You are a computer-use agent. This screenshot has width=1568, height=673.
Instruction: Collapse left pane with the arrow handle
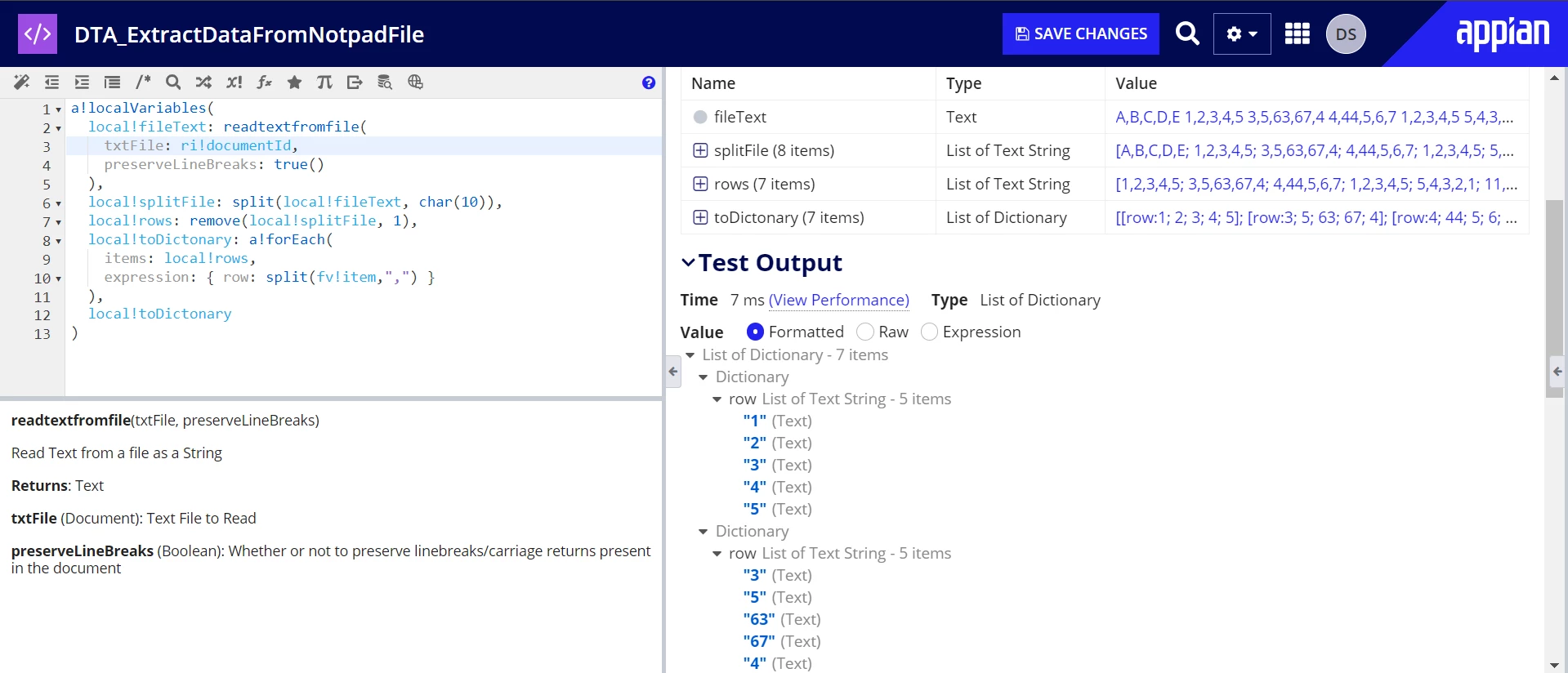tap(672, 372)
